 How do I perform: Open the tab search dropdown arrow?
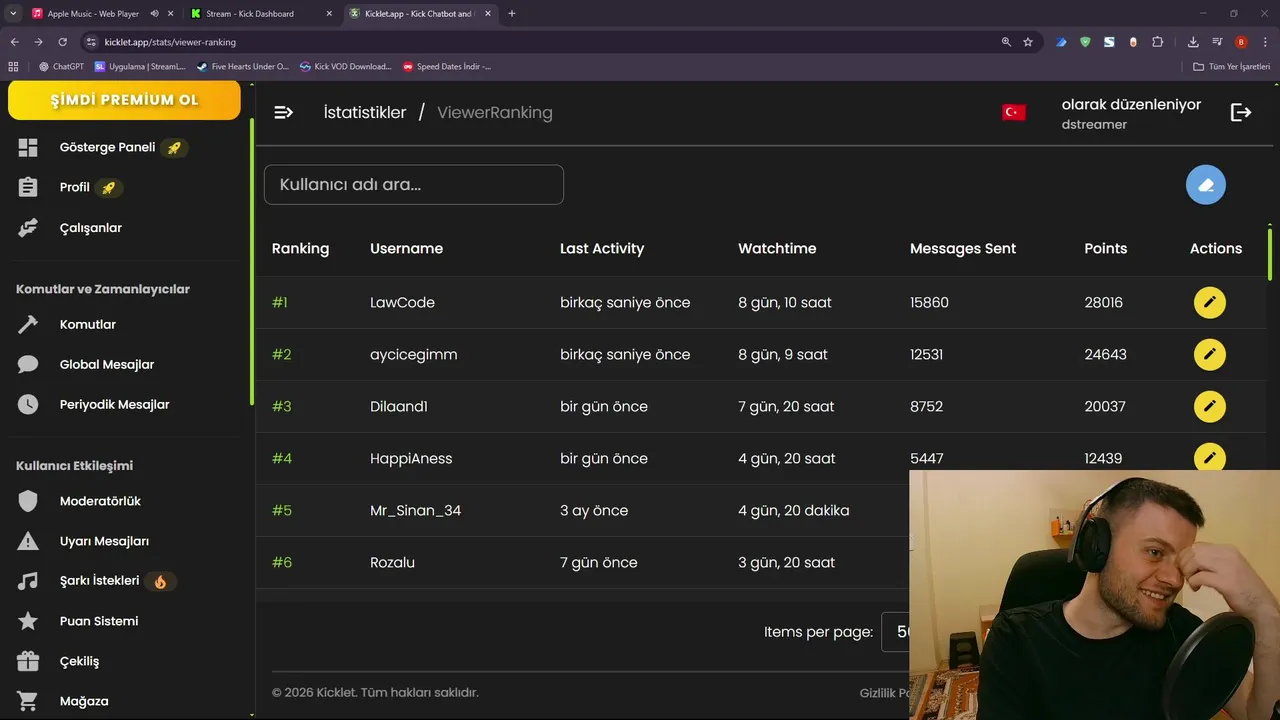pos(13,14)
